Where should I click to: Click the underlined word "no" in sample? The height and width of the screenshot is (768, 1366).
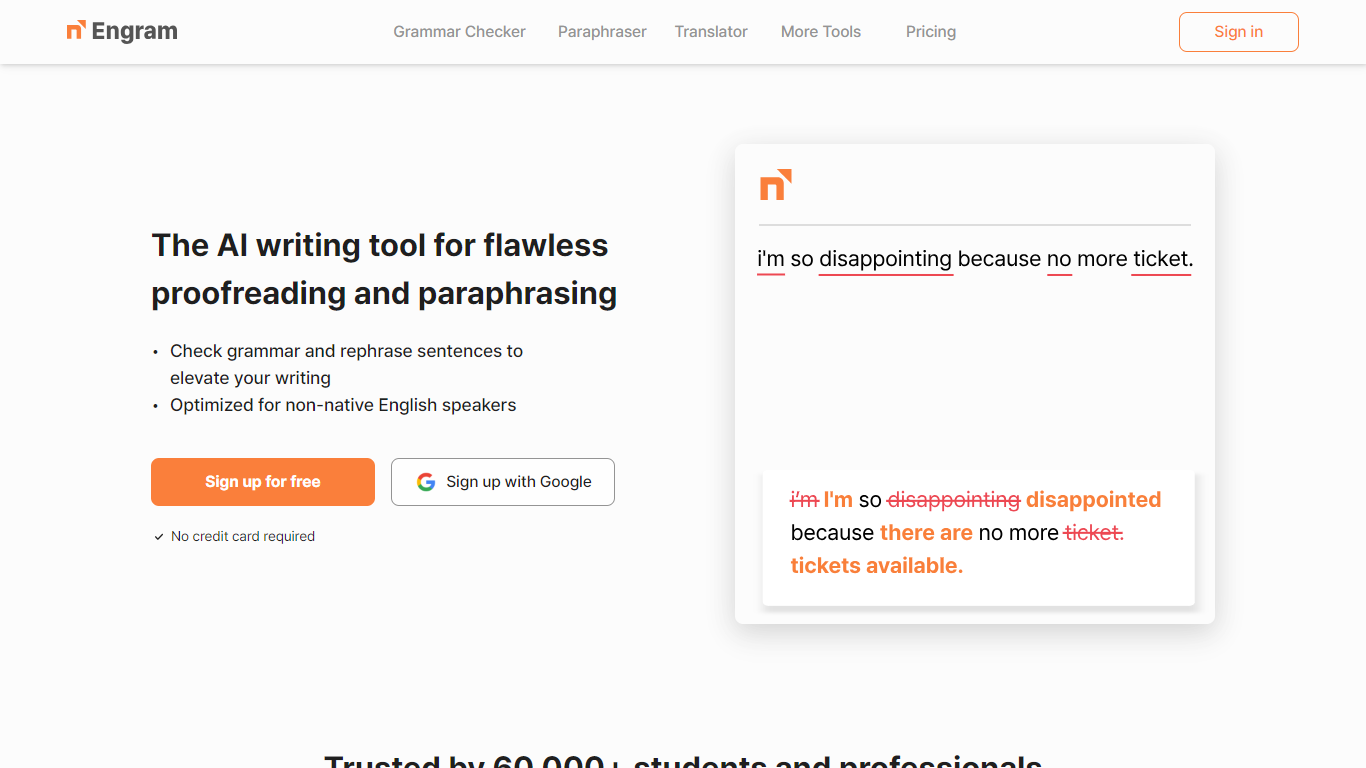[1059, 260]
